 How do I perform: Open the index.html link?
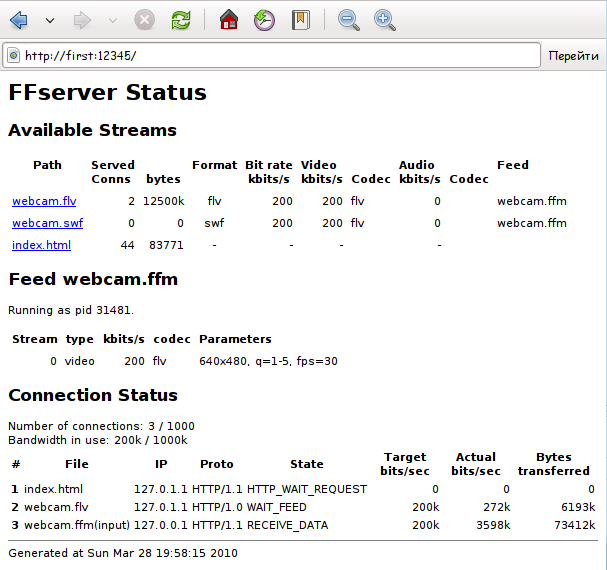coord(41,245)
